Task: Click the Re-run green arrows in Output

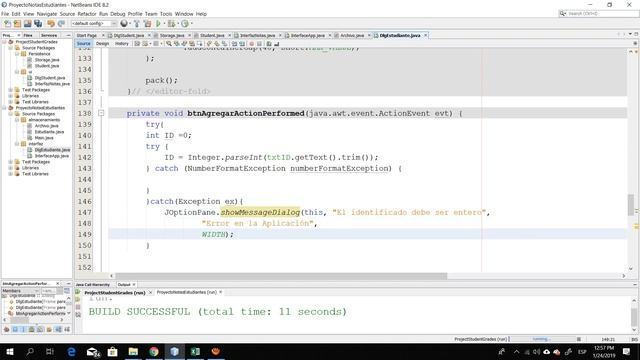Action: [78, 292]
